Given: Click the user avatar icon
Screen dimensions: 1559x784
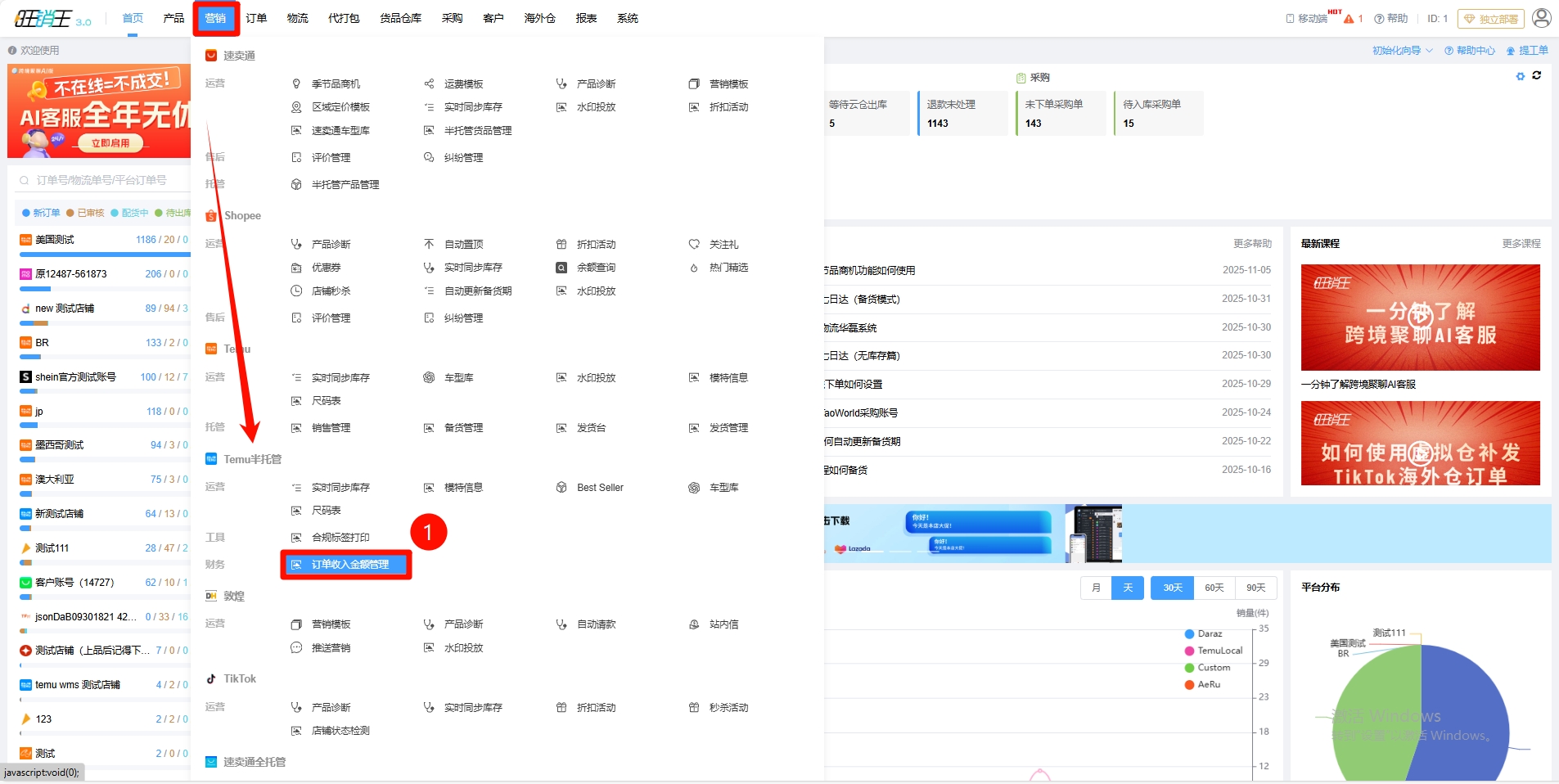Looking at the screenshot, I should point(1541,18).
